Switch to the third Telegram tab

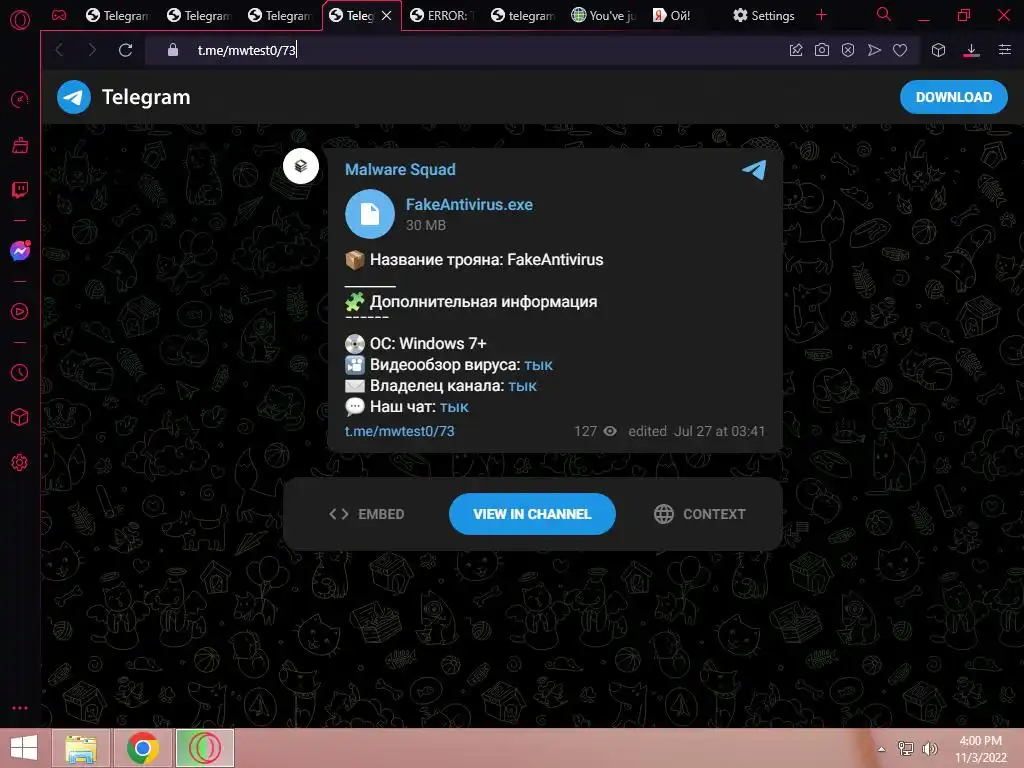pyautogui.click(x=280, y=16)
